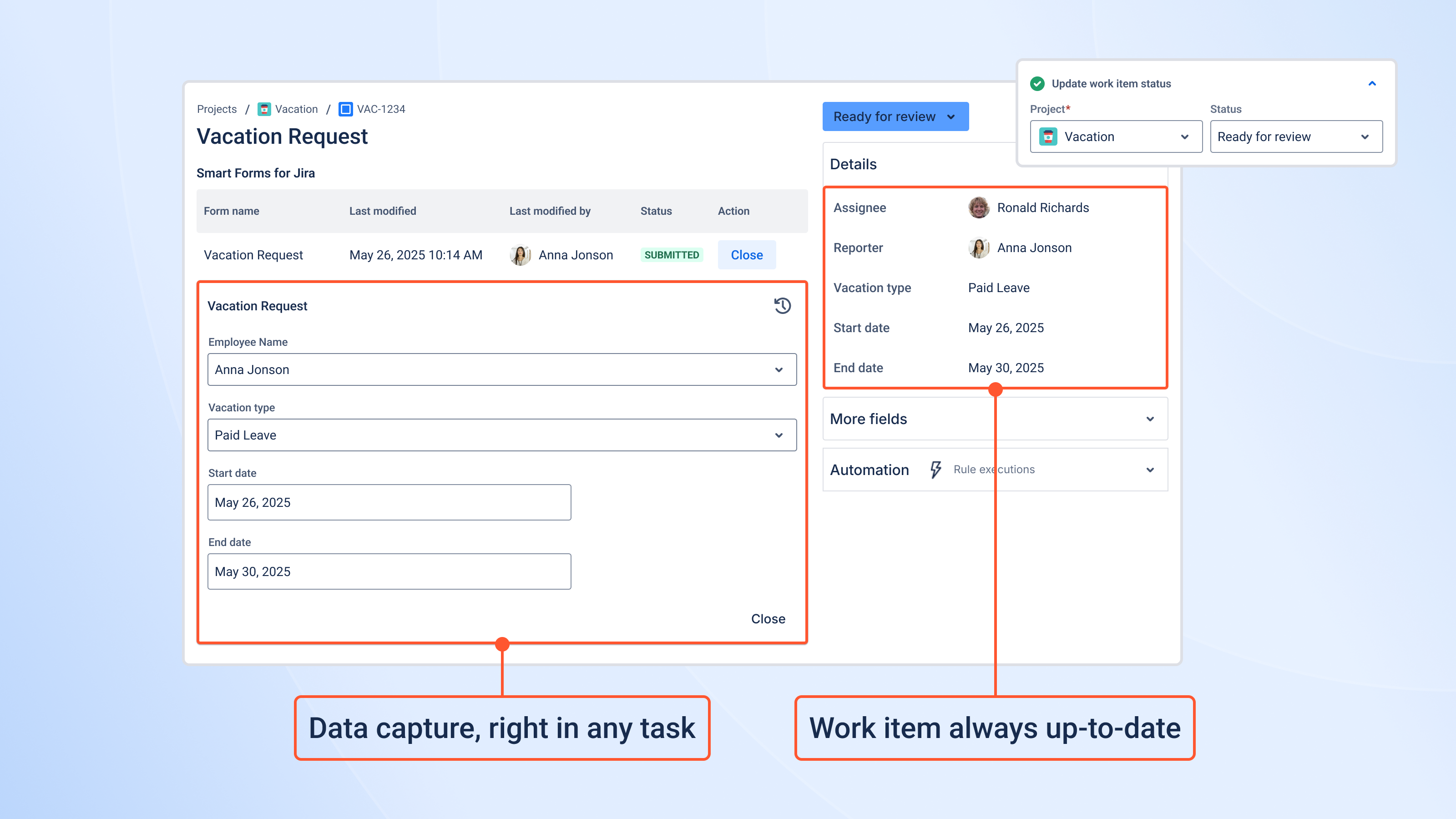The image size is (1456, 819).
Task: Open the Vacation type dropdown showing Paid Leave
Action: tap(502, 435)
